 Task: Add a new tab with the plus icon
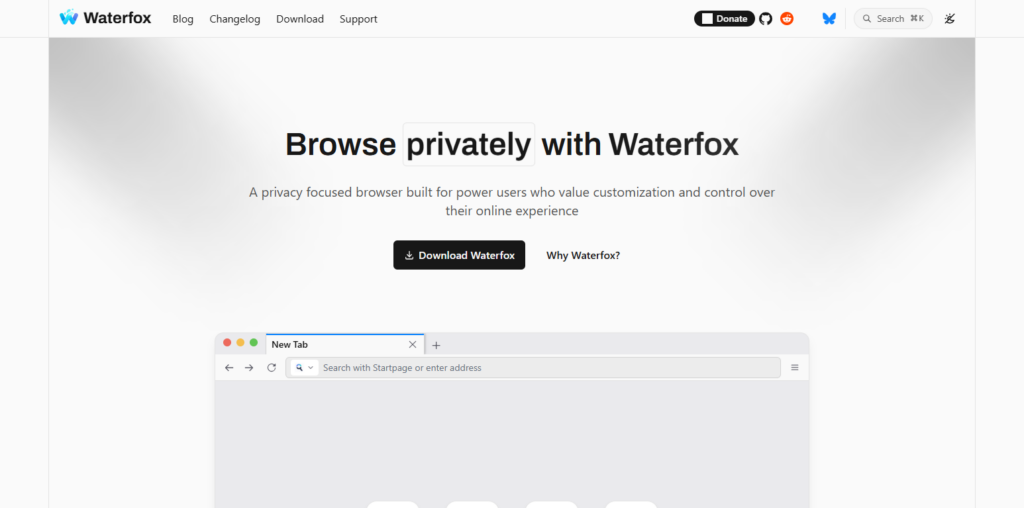(x=436, y=345)
